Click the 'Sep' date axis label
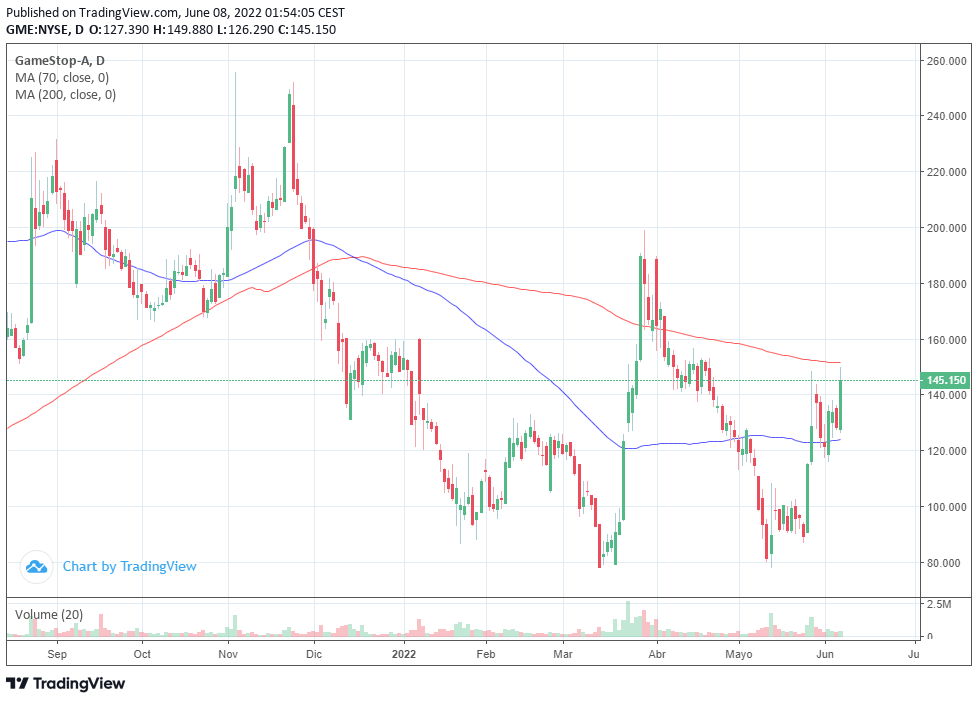 pos(57,654)
